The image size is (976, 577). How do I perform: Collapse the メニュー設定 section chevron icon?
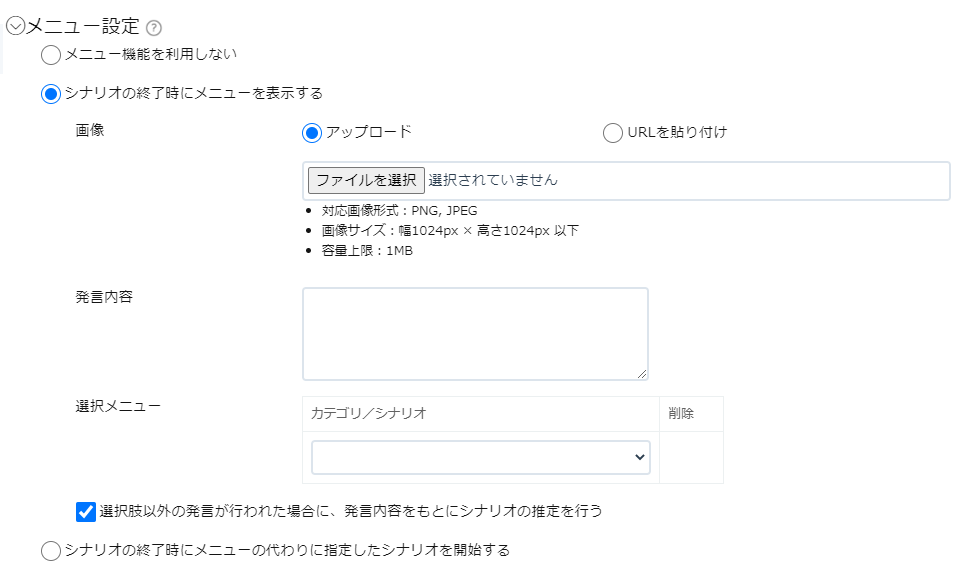click(15, 26)
